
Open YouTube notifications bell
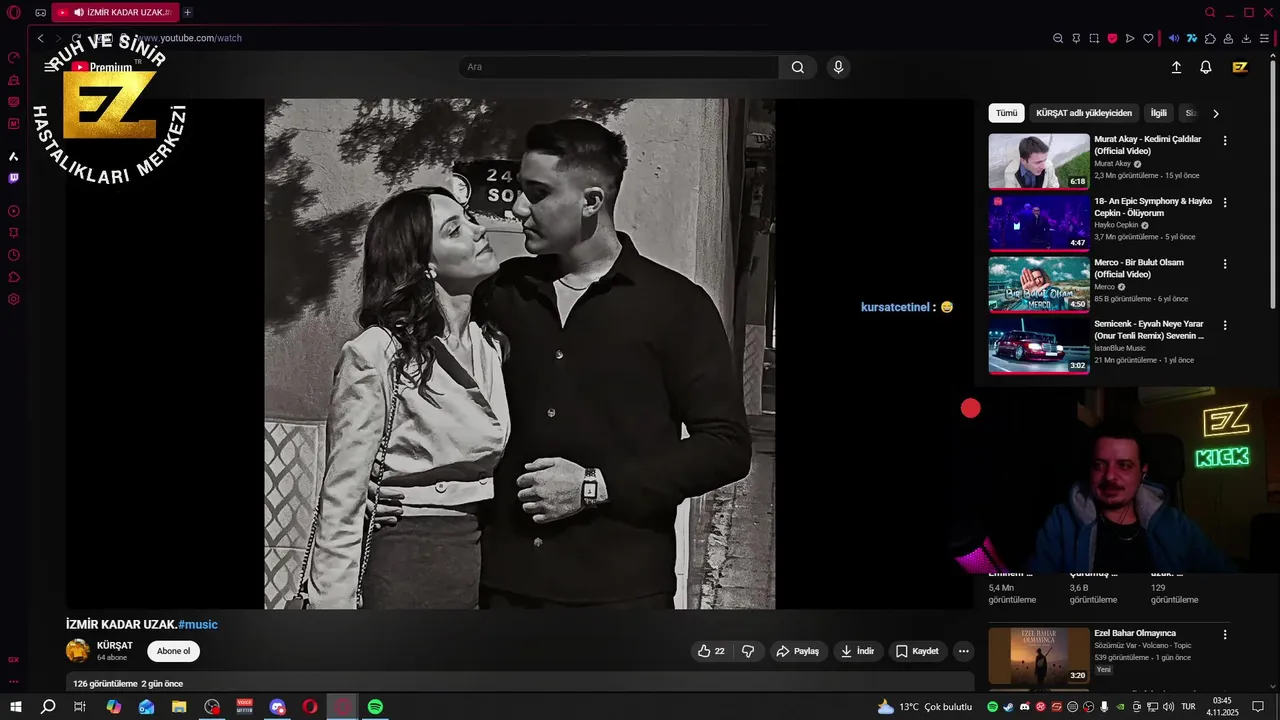point(1206,67)
